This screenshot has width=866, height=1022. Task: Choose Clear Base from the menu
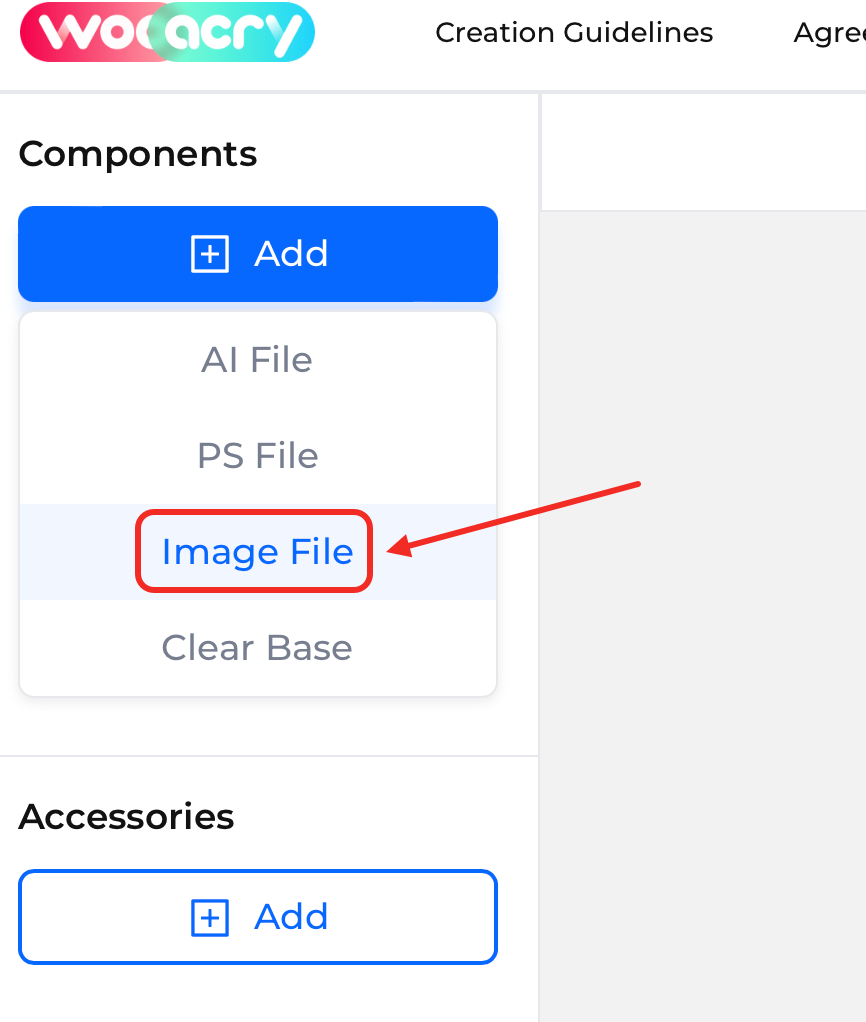click(257, 648)
